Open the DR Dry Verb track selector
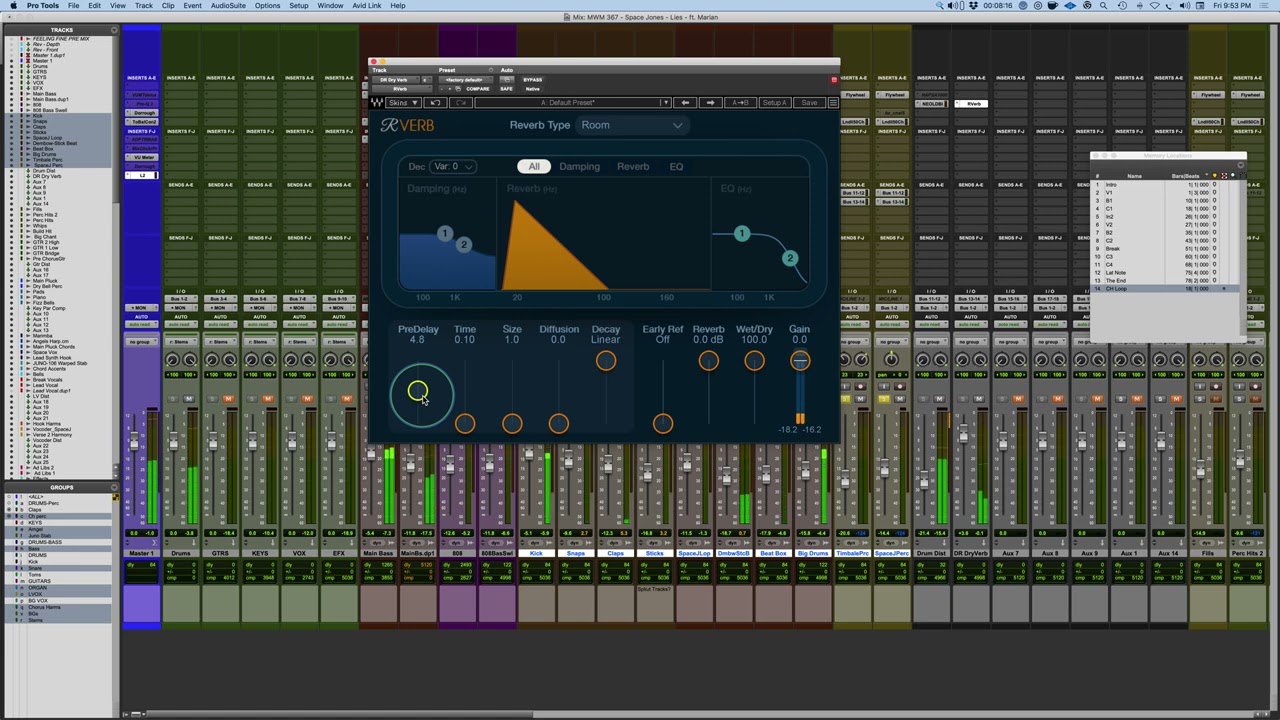The width and height of the screenshot is (1280, 720). [x=397, y=80]
